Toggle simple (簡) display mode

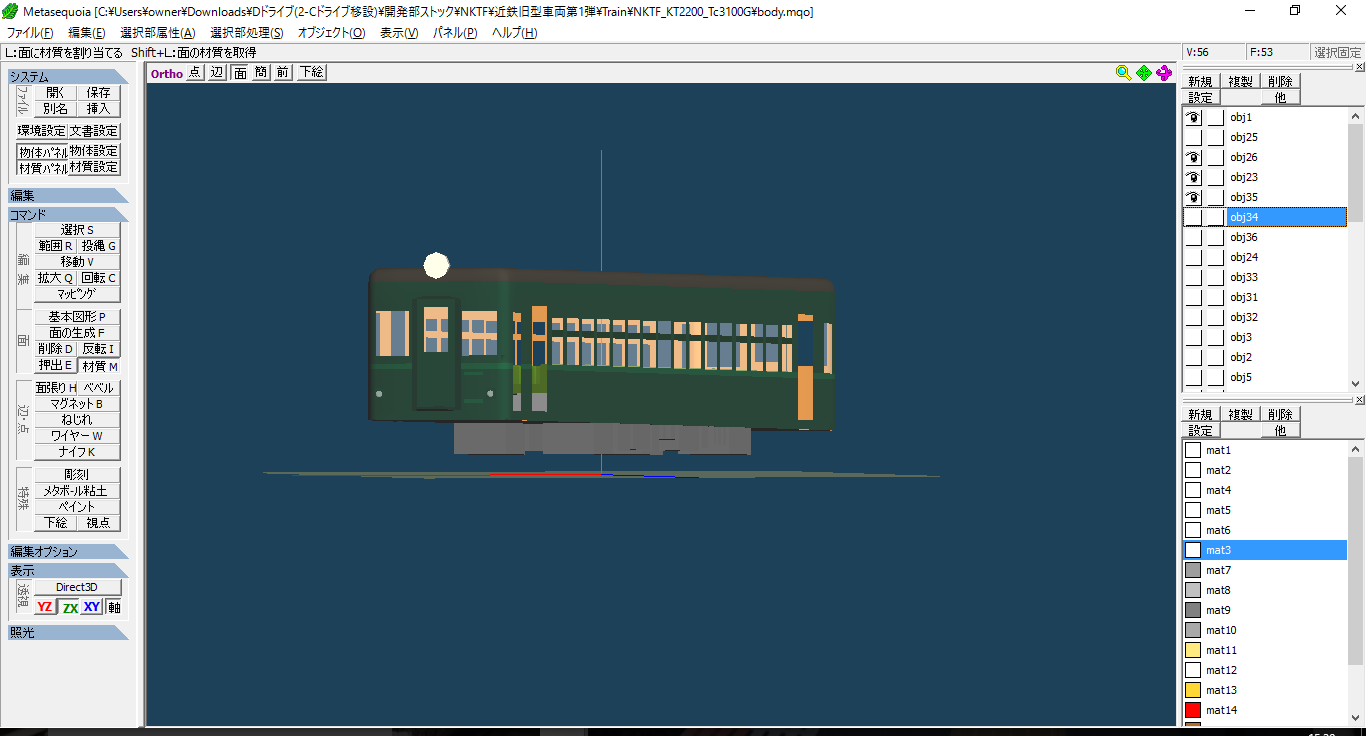[x=261, y=72]
